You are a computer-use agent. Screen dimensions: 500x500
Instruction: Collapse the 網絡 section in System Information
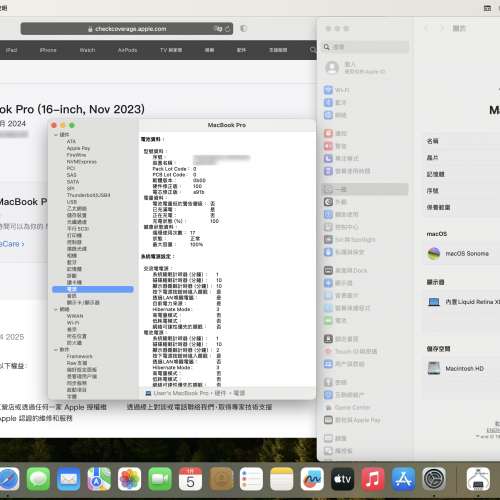pyautogui.click(x=56, y=309)
